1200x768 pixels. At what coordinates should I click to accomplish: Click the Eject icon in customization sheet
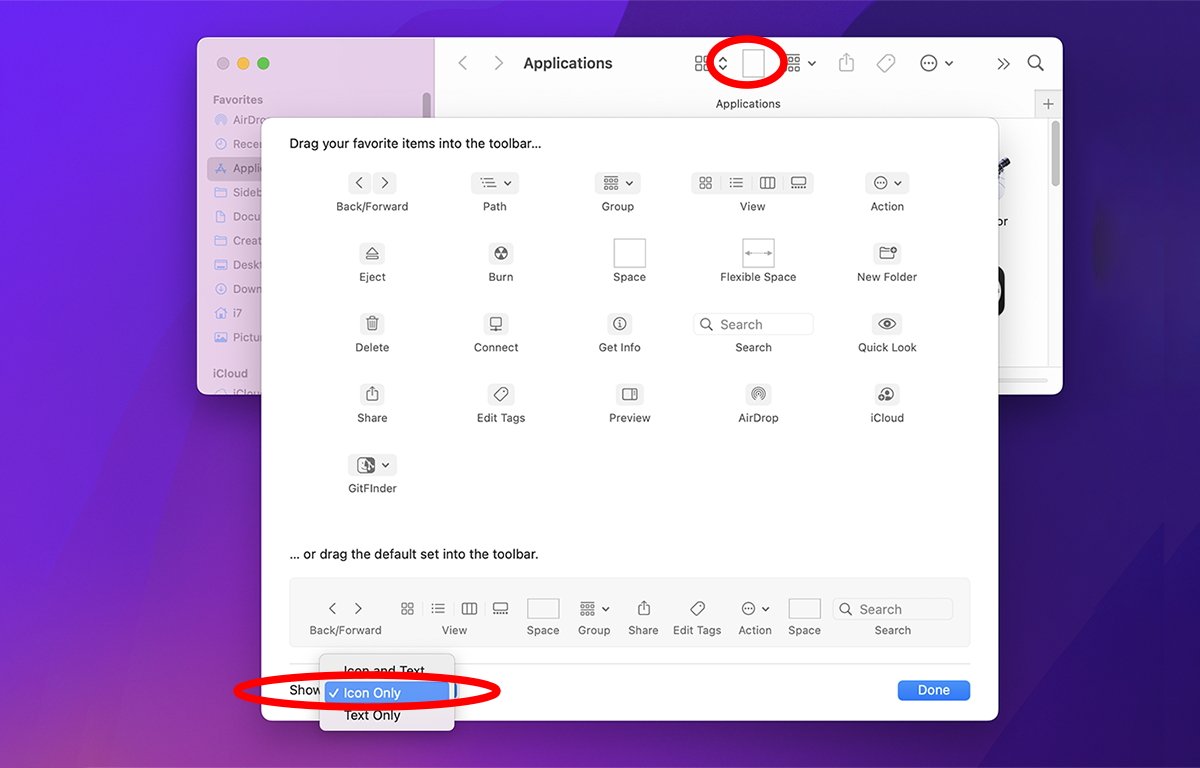click(372, 253)
